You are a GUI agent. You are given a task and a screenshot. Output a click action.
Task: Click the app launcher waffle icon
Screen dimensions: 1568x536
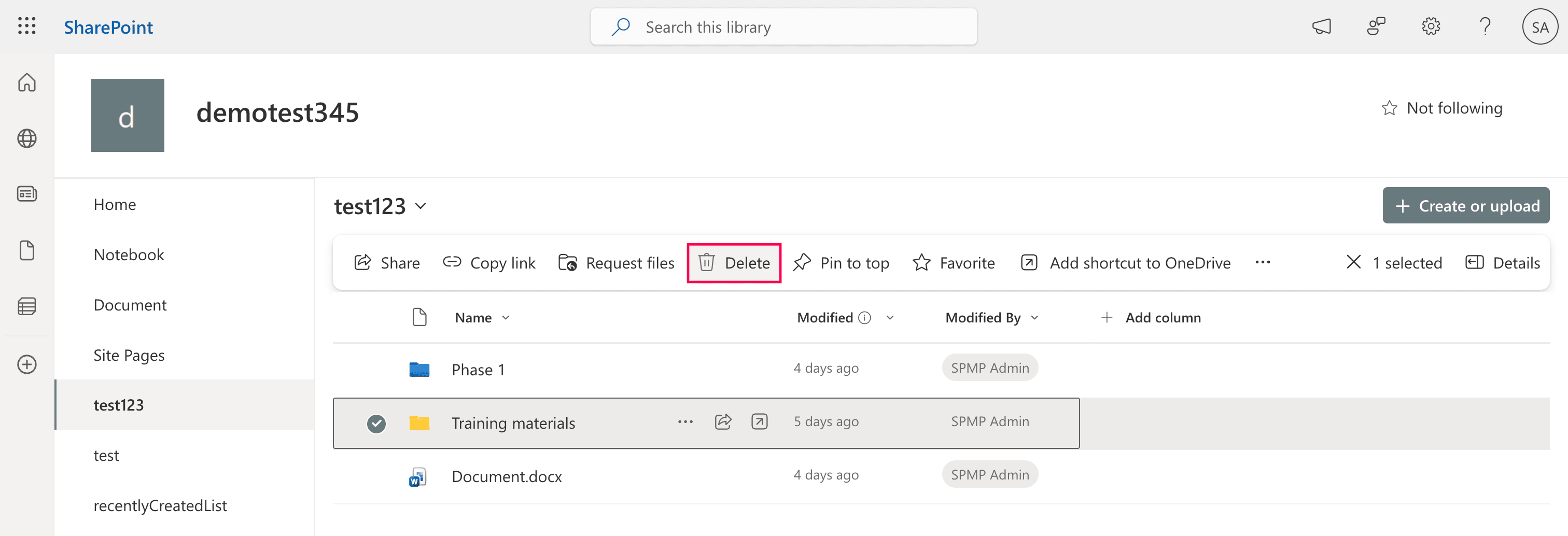click(26, 26)
